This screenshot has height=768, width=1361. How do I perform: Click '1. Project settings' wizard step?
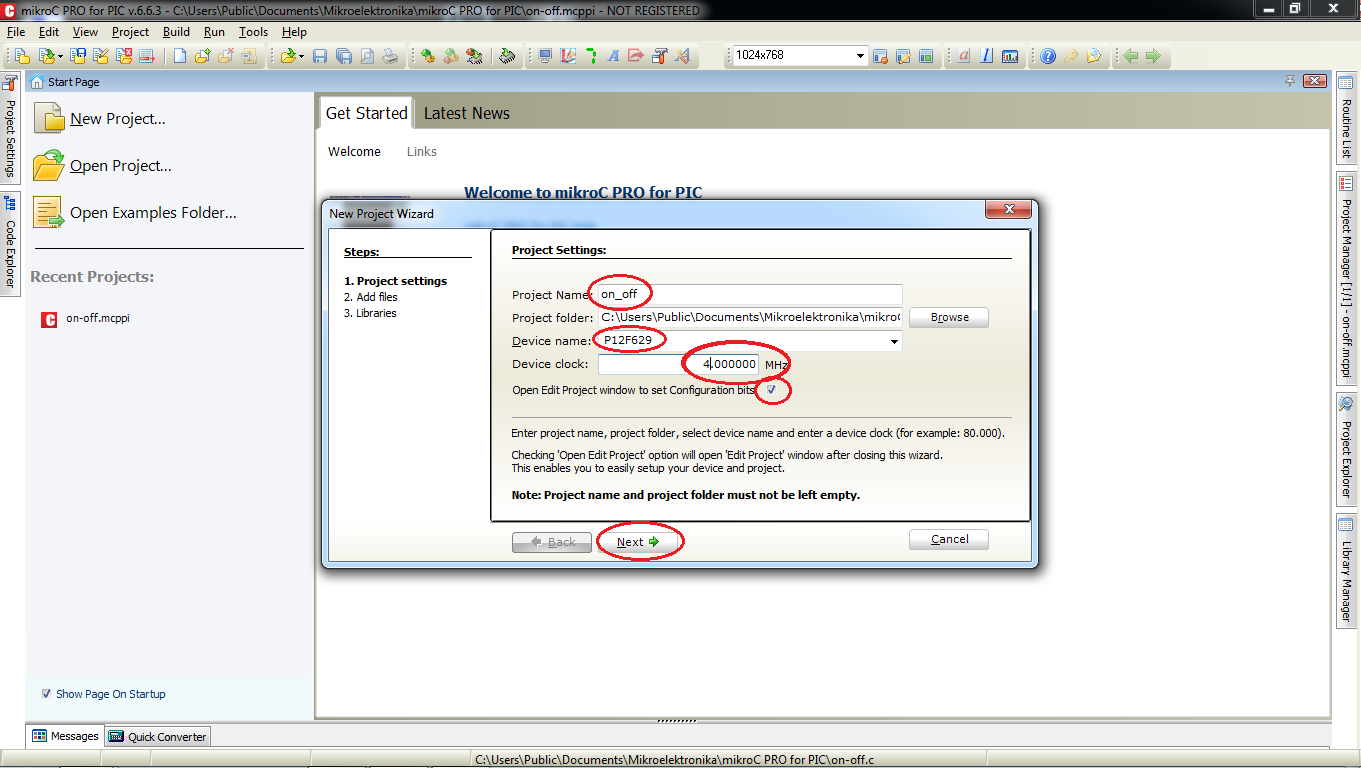tap(395, 281)
